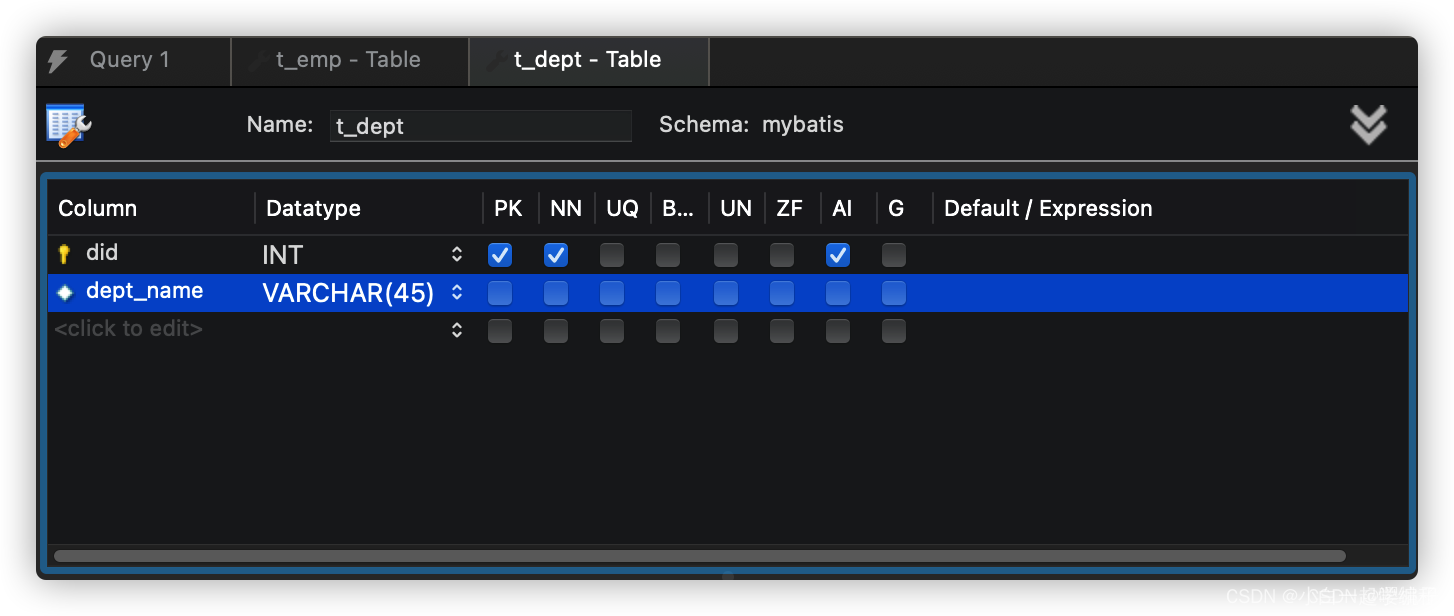Click the table Name input field

click(x=480, y=126)
